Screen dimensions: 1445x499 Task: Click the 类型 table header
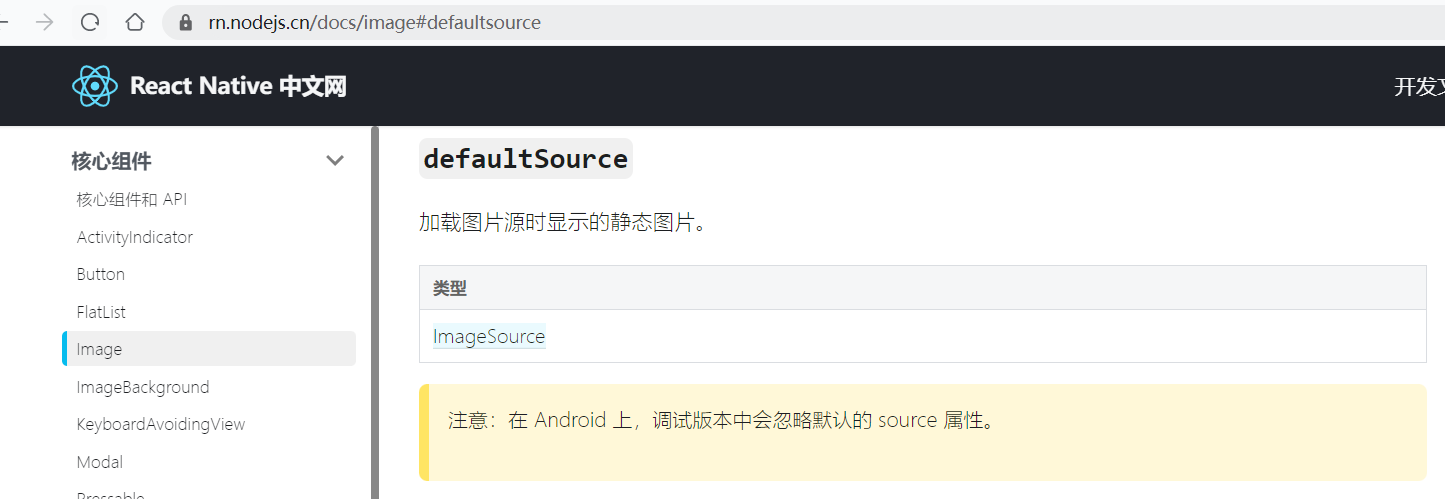(450, 288)
